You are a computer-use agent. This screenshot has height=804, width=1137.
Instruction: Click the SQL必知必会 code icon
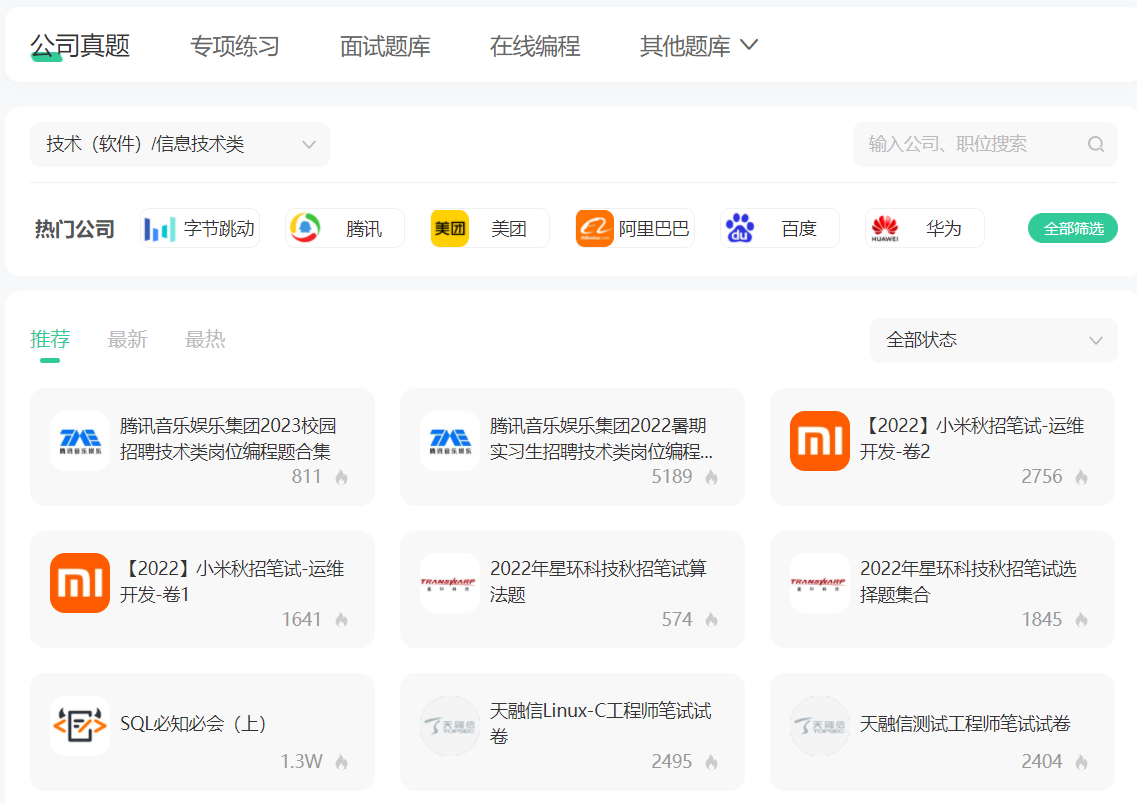(x=80, y=726)
